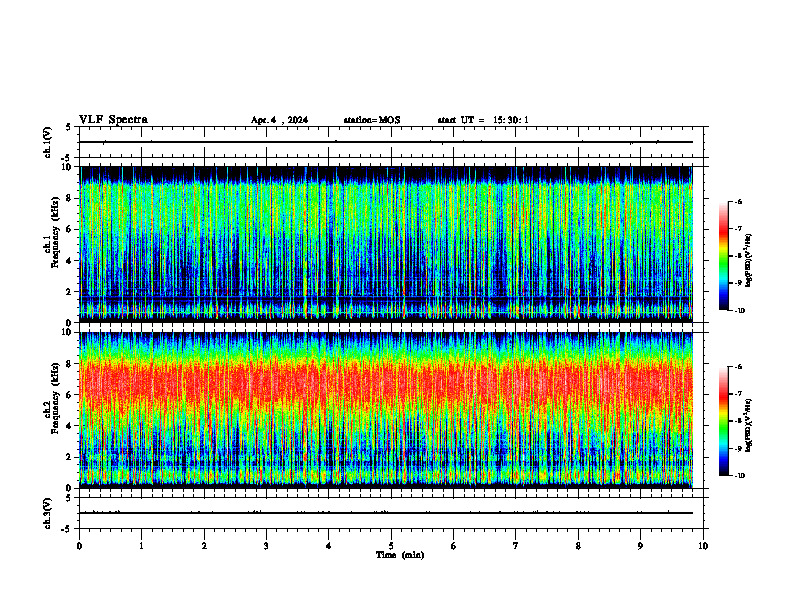The width and height of the screenshot is (792, 612).
Task: Click the "ch.3(V)" waveform axis label
Action: pos(47,513)
